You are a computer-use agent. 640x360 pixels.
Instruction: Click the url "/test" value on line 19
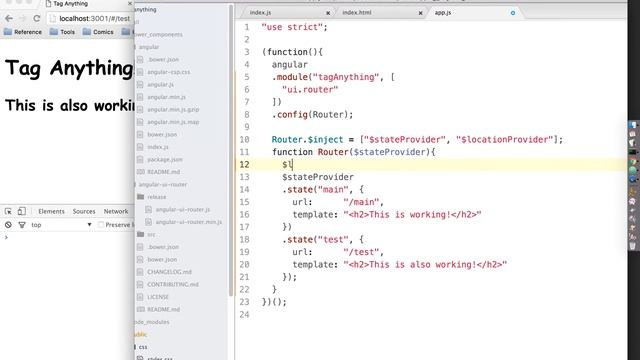(x=361, y=252)
